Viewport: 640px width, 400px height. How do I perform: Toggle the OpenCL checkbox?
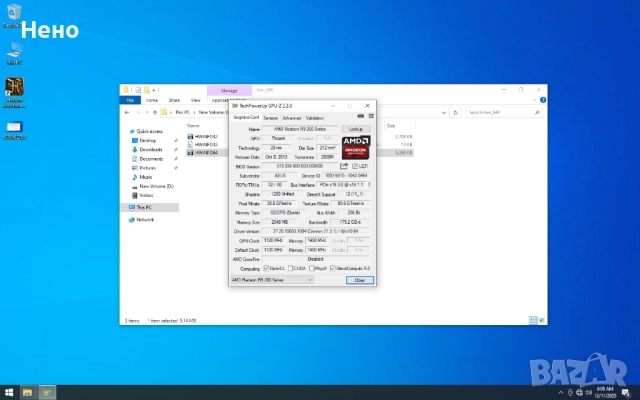[266, 268]
